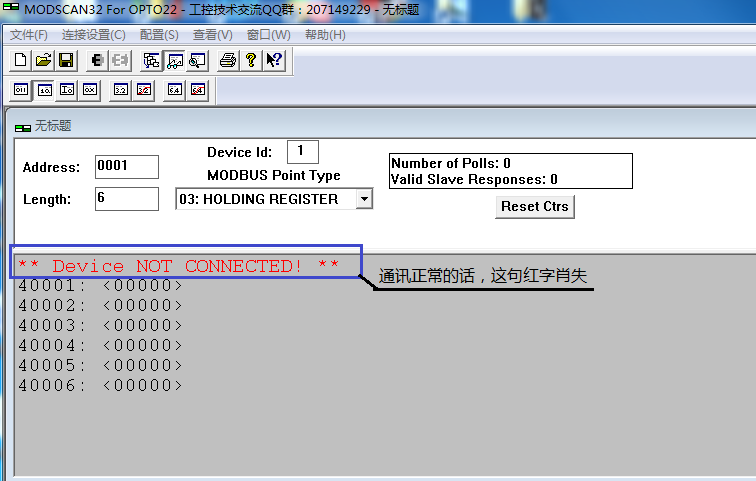Open the 查看(V) menu
The height and width of the screenshot is (481, 756).
(x=212, y=35)
